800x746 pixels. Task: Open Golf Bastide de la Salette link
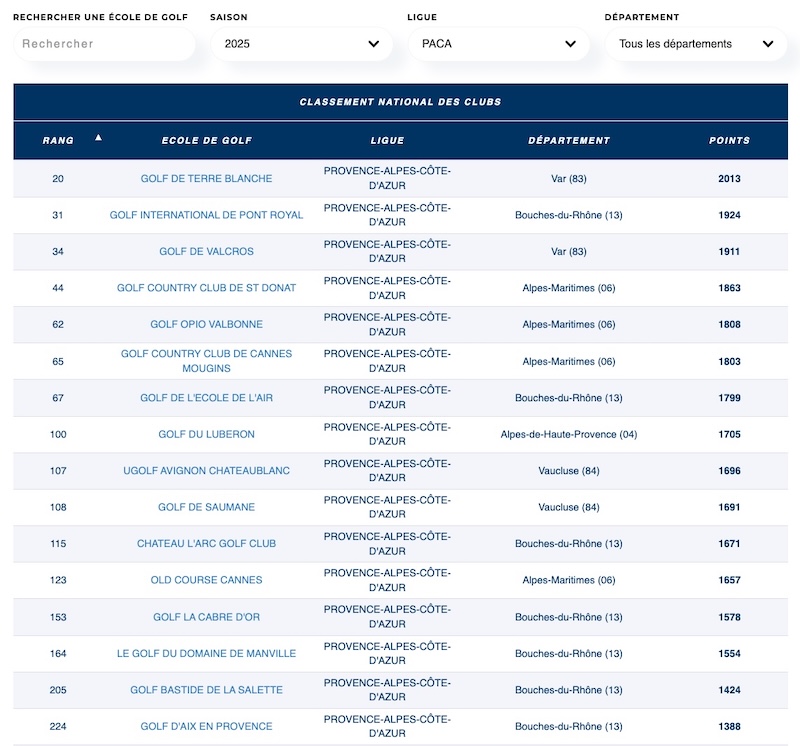(207, 690)
